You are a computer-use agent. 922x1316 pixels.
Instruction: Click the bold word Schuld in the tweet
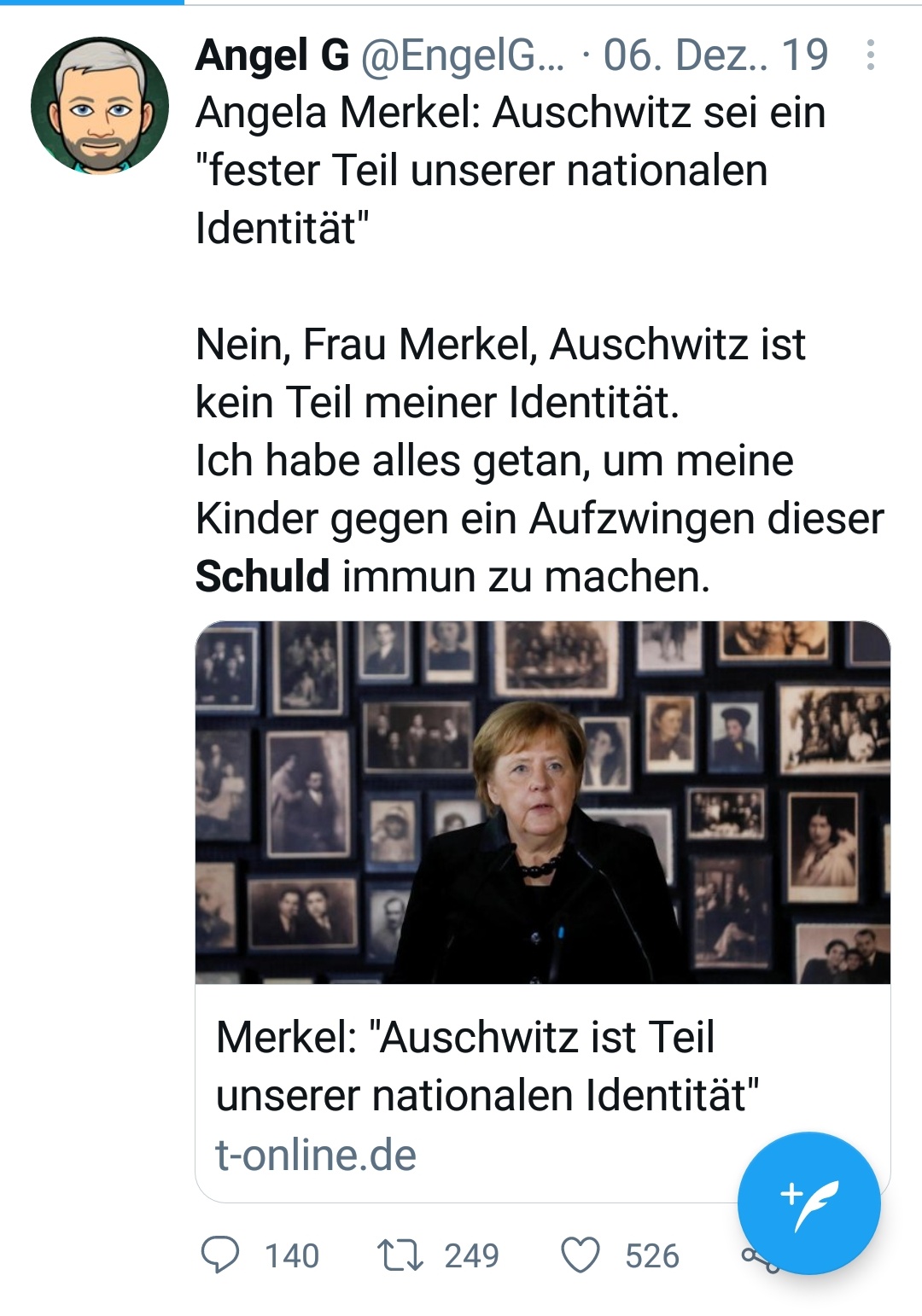(x=263, y=576)
